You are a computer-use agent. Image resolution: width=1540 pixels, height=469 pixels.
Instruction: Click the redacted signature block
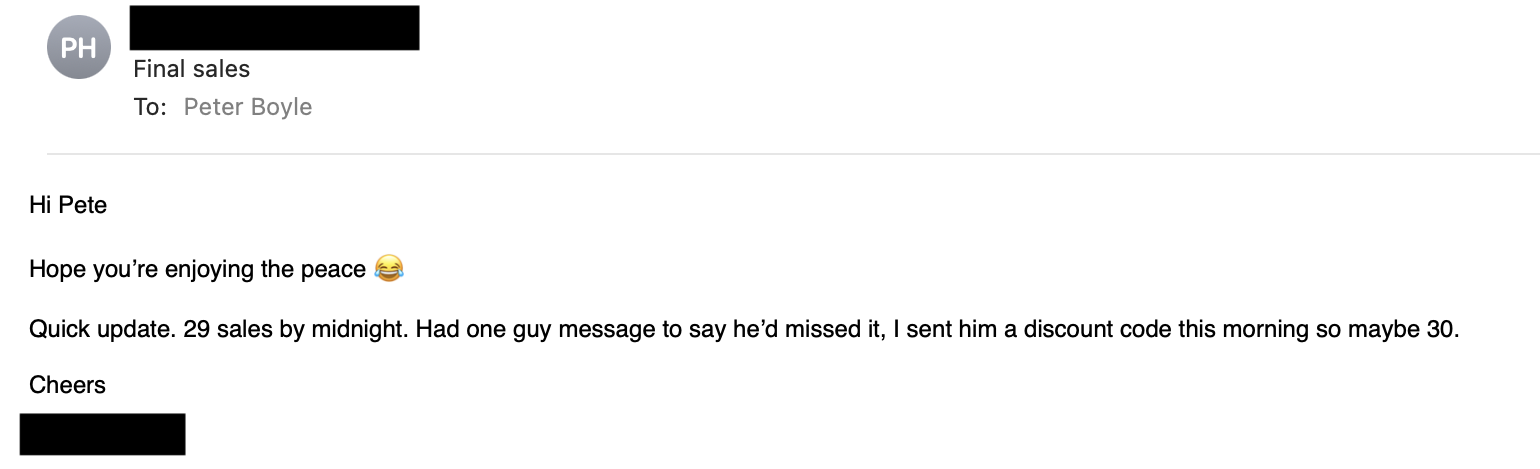pyautogui.click(x=102, y=434)
